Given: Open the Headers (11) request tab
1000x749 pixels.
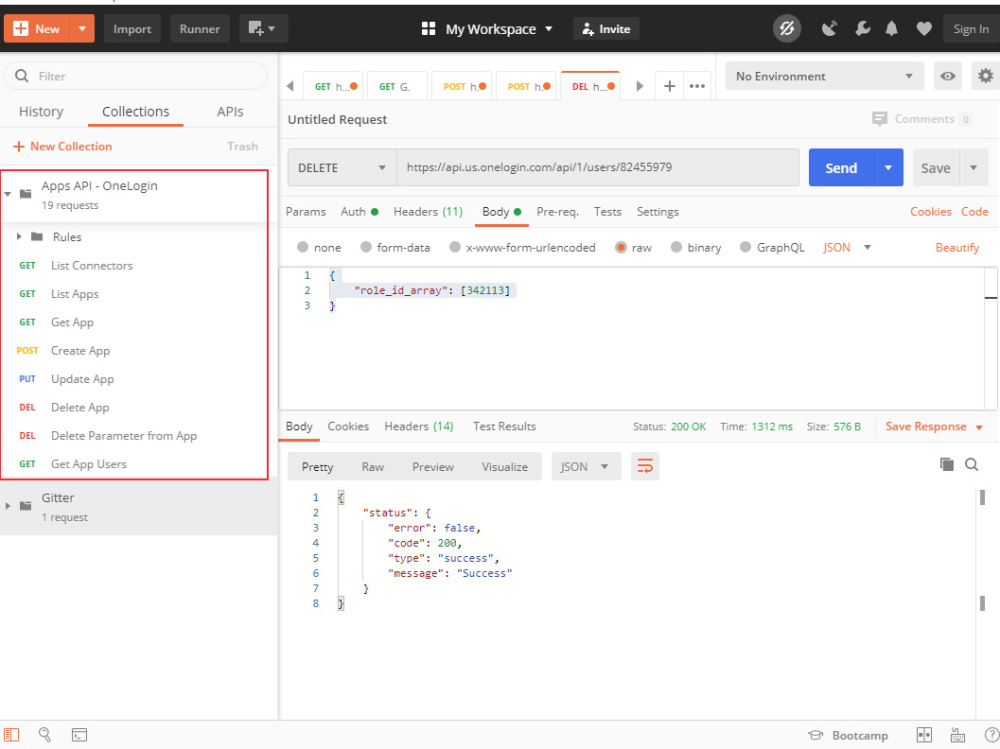Looking at the screenshot, I should click(428, 211).
